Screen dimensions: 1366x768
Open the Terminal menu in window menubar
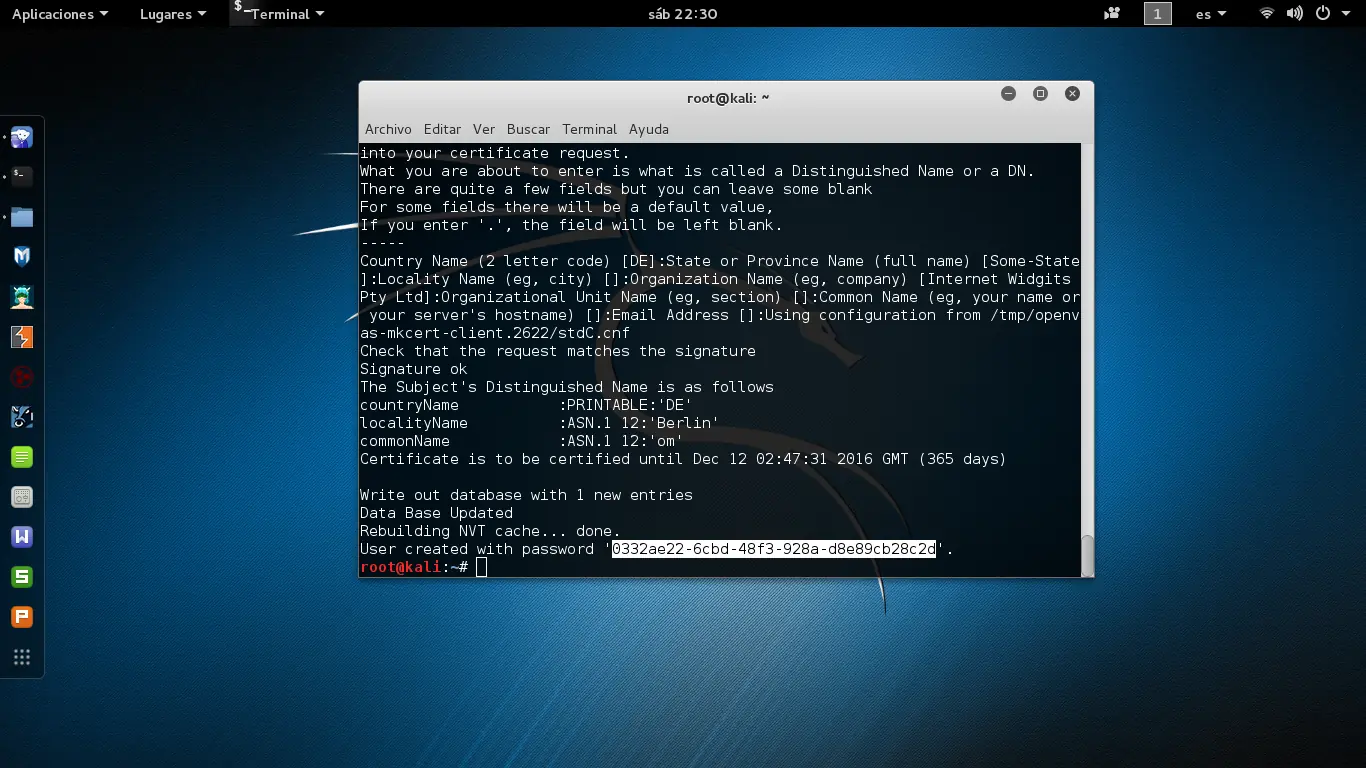coord(589,129)
